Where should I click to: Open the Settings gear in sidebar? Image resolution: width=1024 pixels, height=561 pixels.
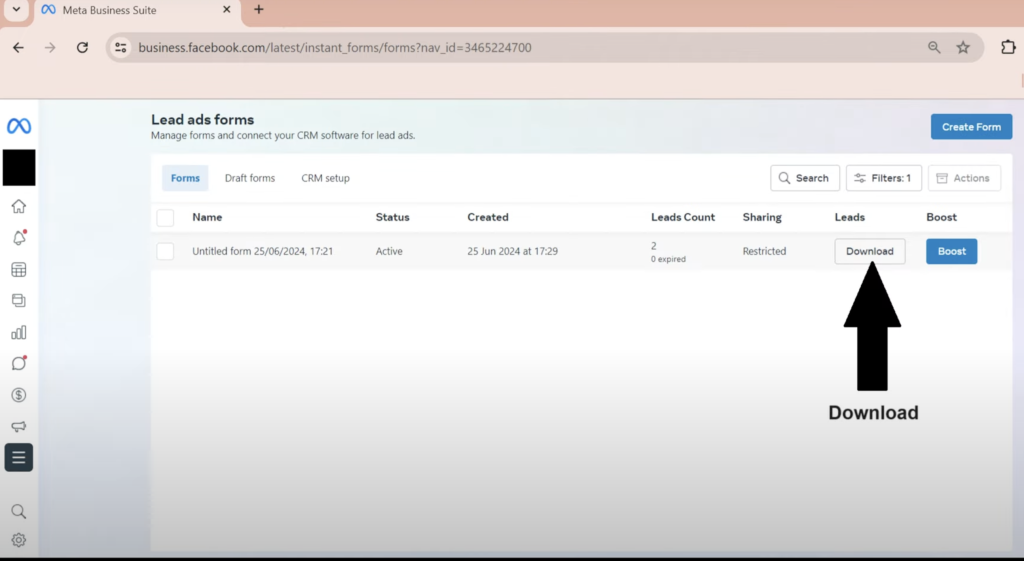19,540
